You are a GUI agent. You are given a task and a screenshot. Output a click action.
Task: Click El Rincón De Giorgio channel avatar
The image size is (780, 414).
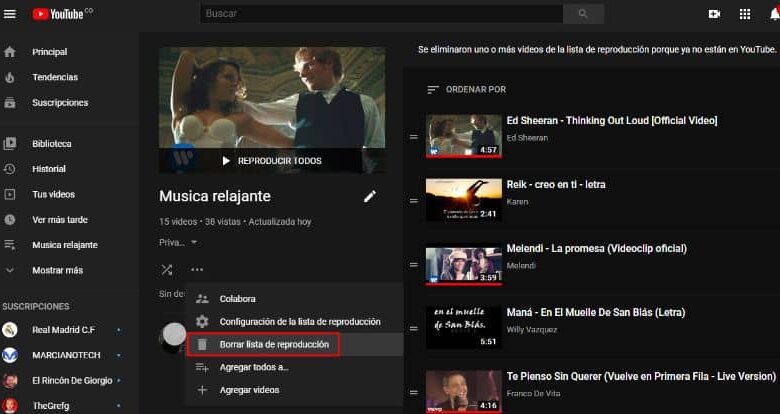10,381
